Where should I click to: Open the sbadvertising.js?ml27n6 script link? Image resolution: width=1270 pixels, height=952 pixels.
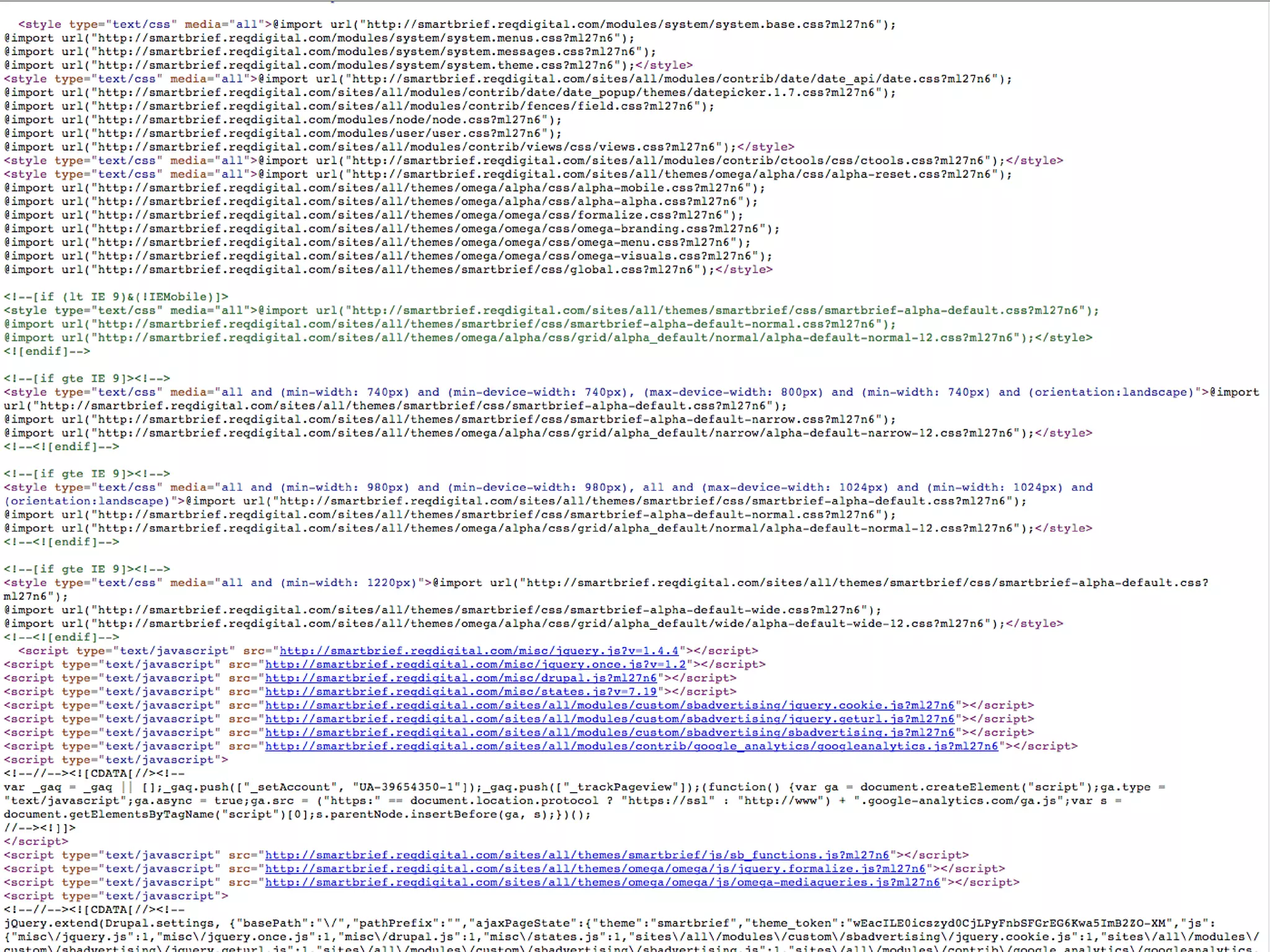(x=610, y=733)
